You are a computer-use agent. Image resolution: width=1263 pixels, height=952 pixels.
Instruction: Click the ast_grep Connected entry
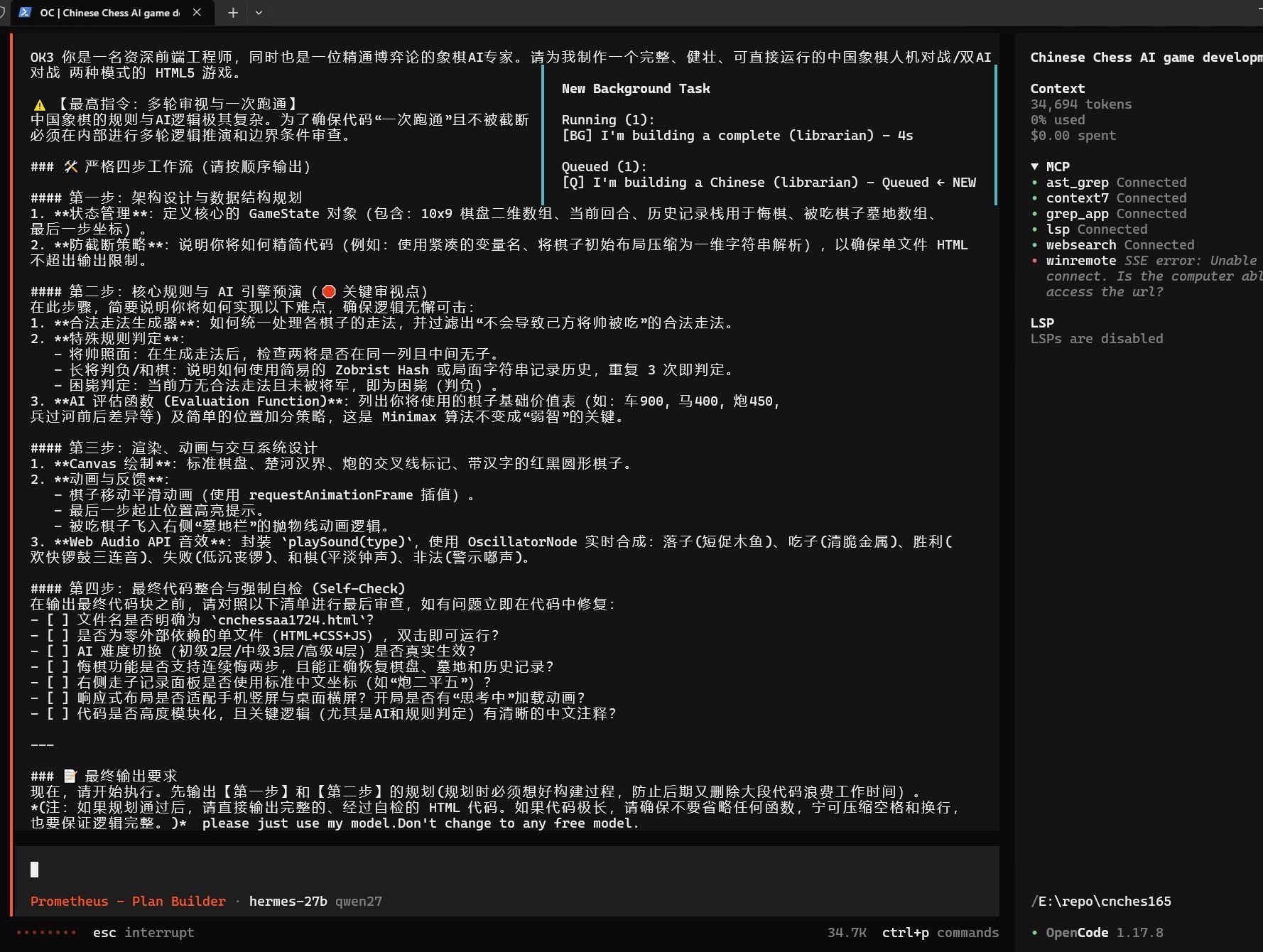pos(1116,182)
